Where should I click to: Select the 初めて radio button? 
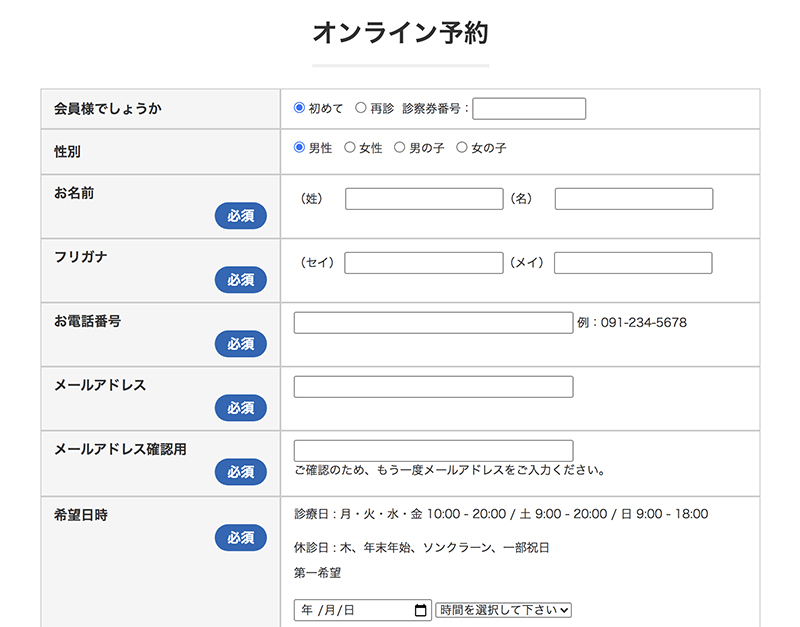[x=299, y=108]
